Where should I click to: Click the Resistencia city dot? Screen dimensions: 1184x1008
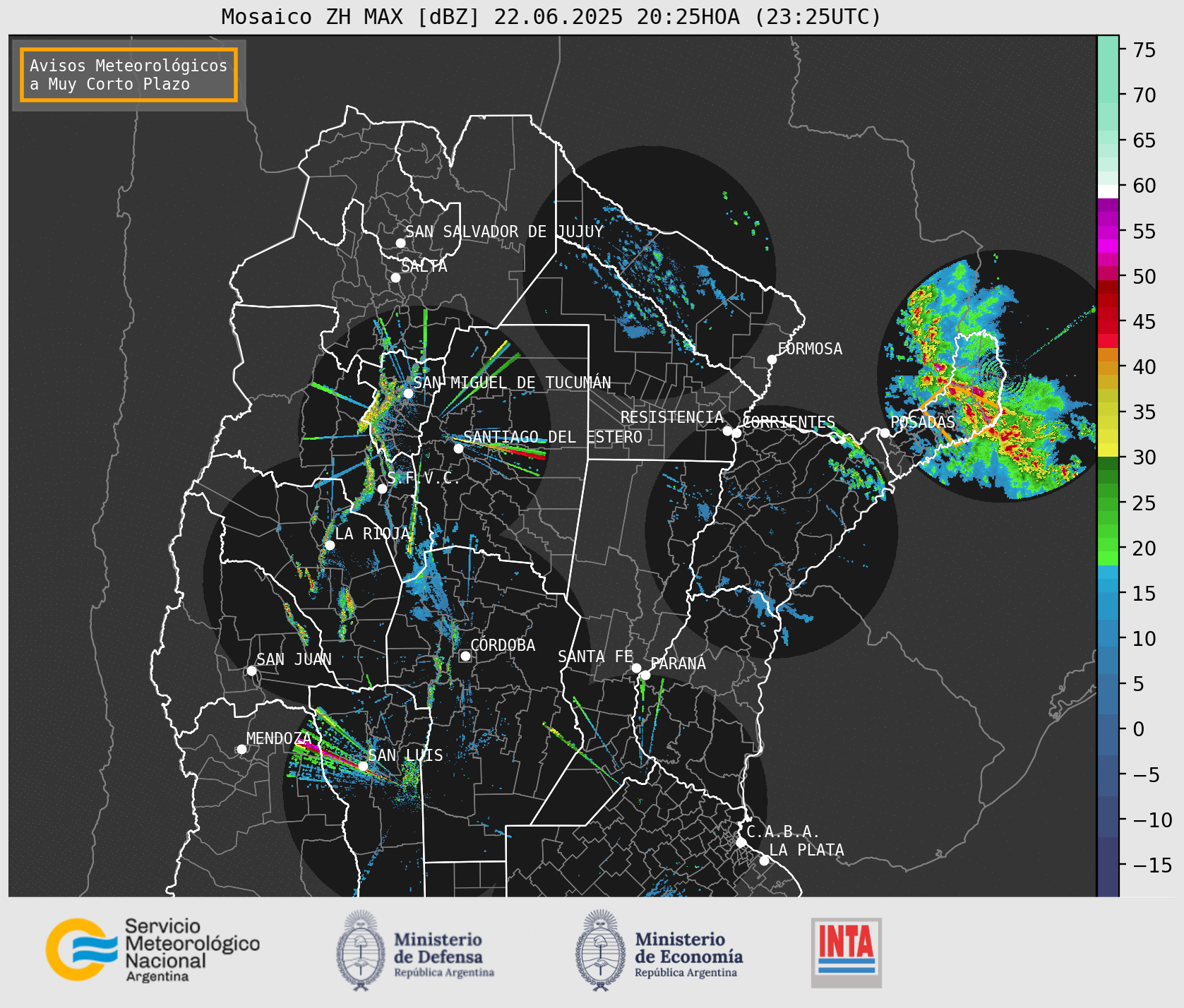click(x=727, y=431)
